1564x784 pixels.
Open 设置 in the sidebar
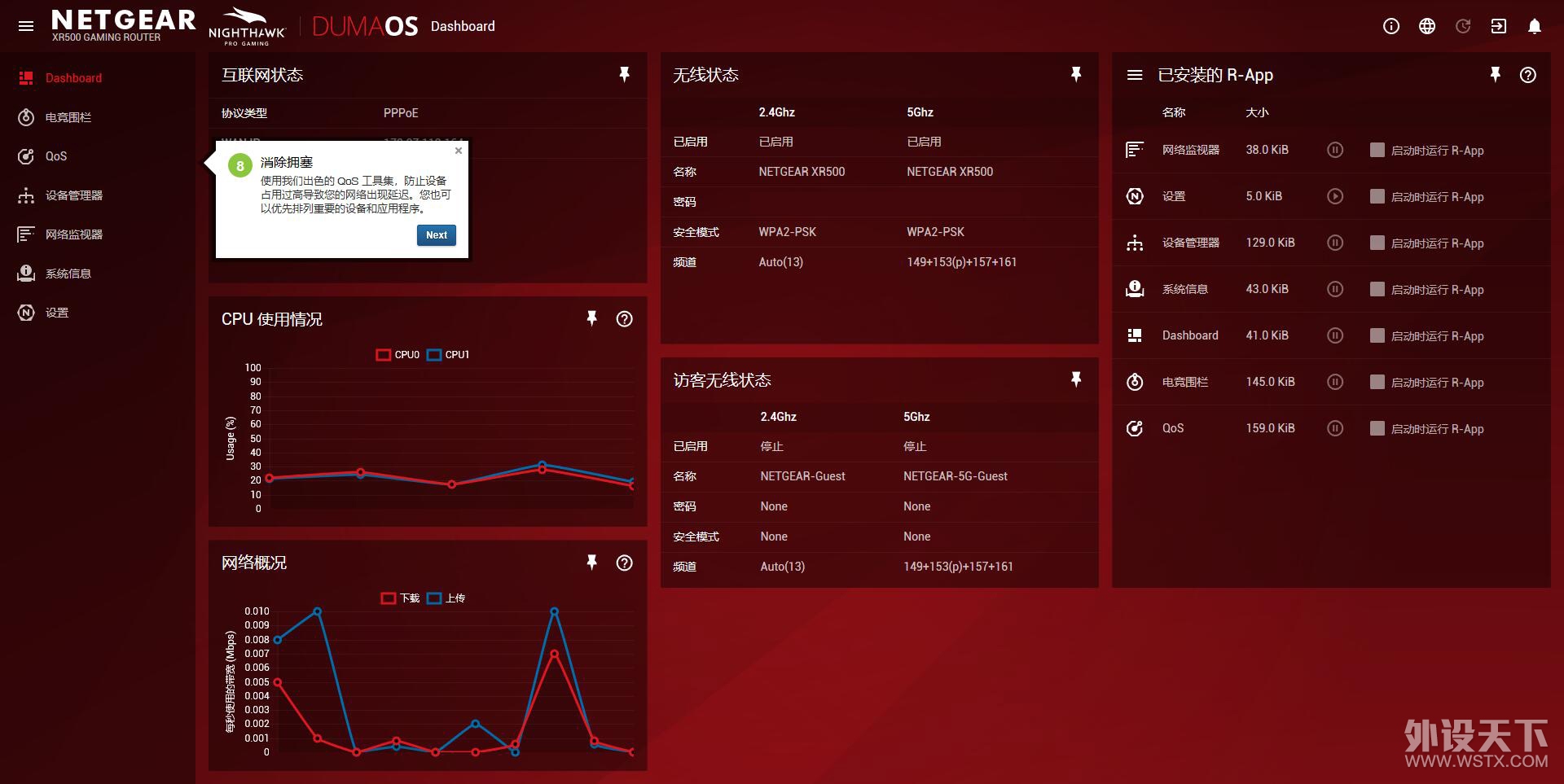click(98, 313)
